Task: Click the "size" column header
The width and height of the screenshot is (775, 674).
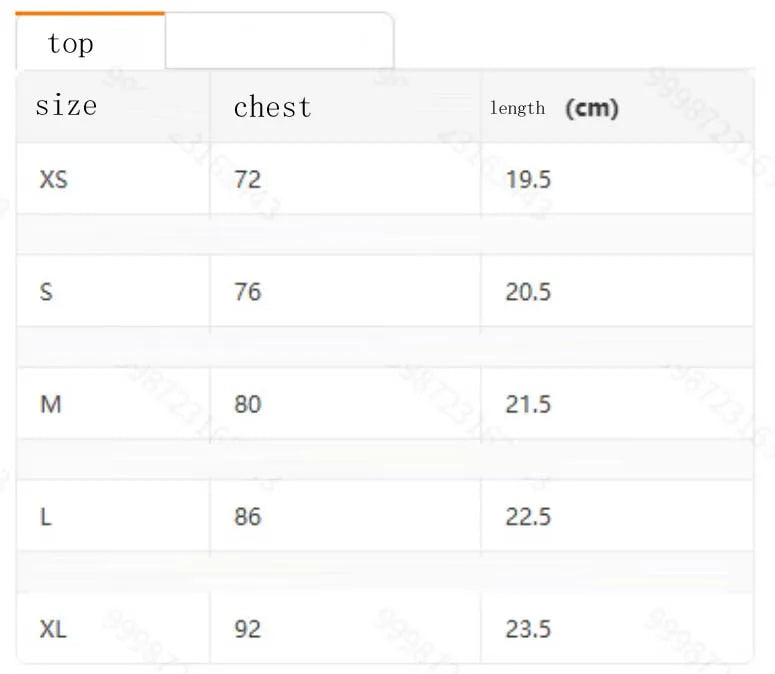Action: click(66, 106)
